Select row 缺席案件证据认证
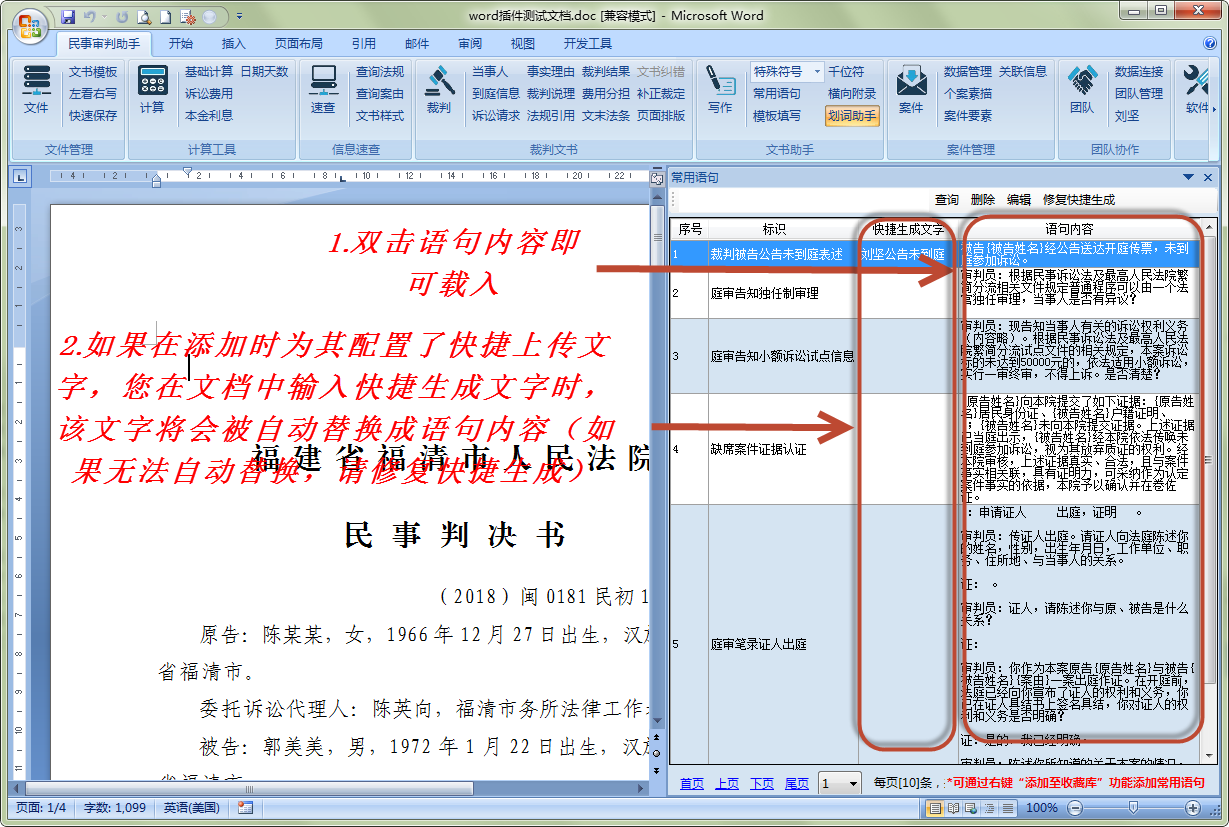 936,449
